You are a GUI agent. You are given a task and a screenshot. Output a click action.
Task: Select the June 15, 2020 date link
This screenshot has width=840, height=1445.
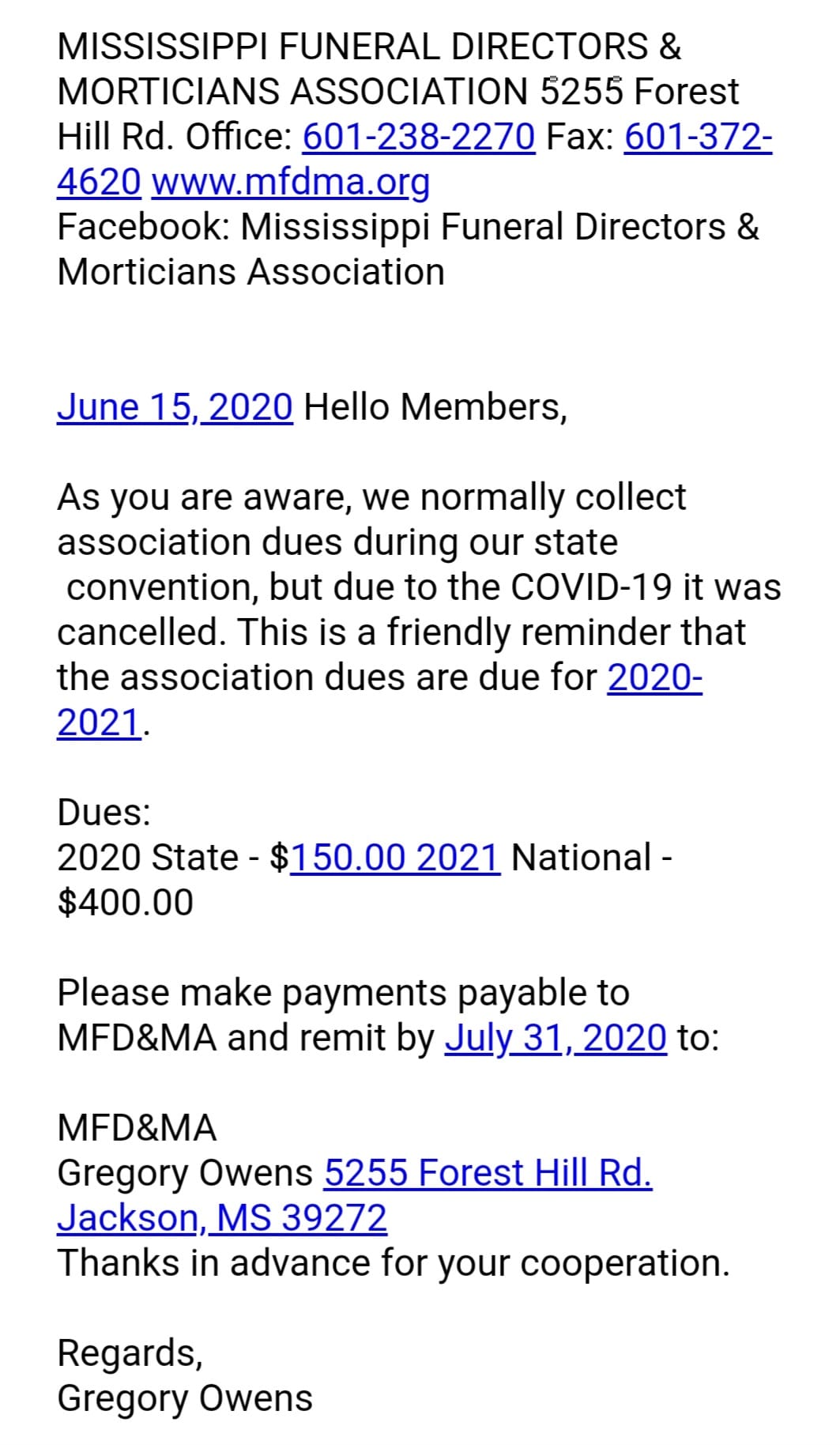coord(175,407)
